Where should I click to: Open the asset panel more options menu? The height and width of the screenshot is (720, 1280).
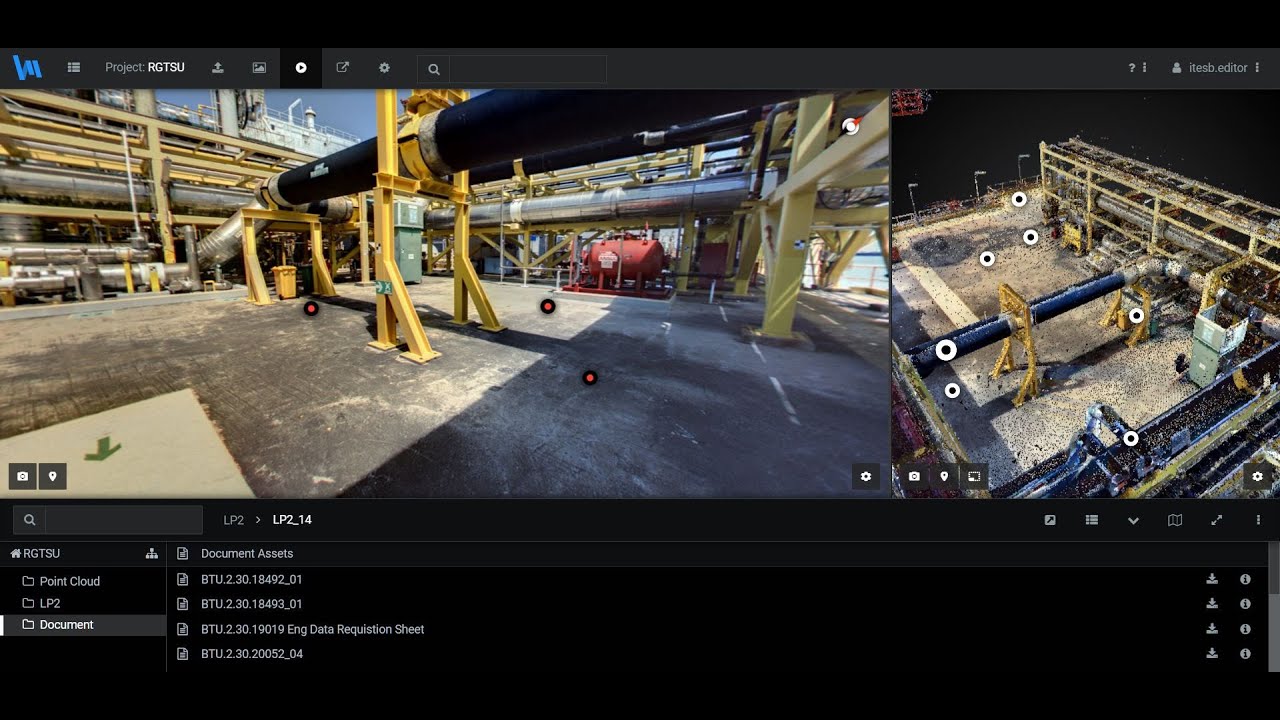pos(1258,520)
